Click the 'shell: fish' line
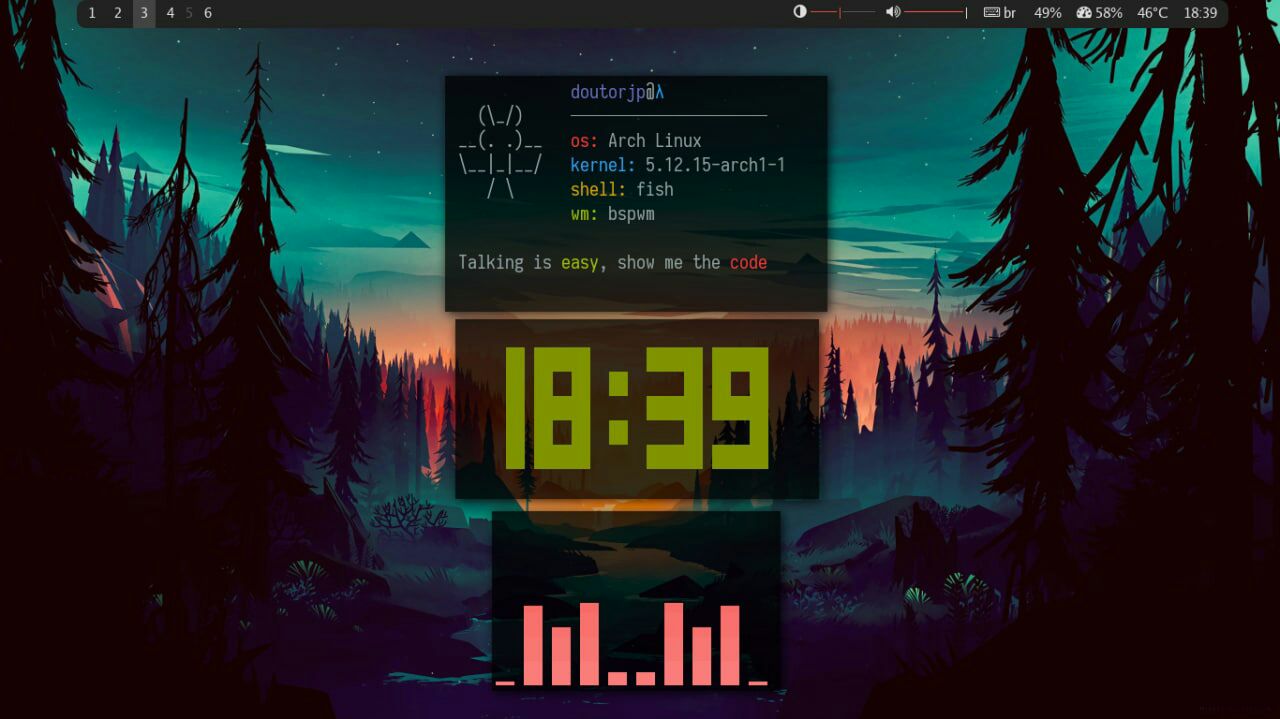 point(622,189)
